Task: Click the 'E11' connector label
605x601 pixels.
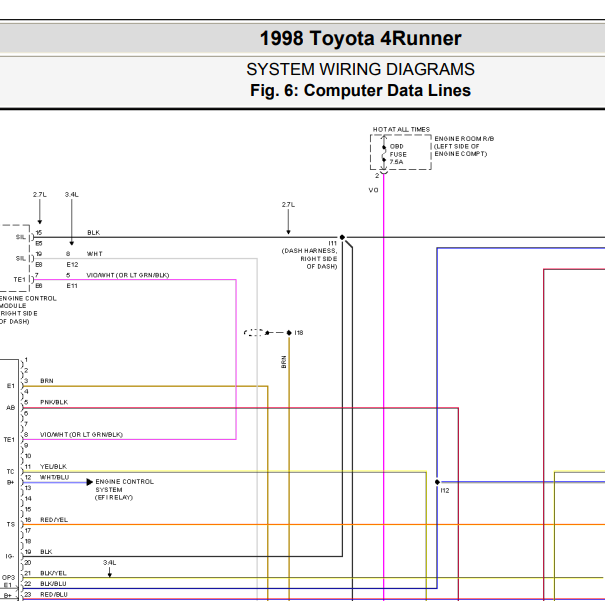Action: (x=72, y=286)
